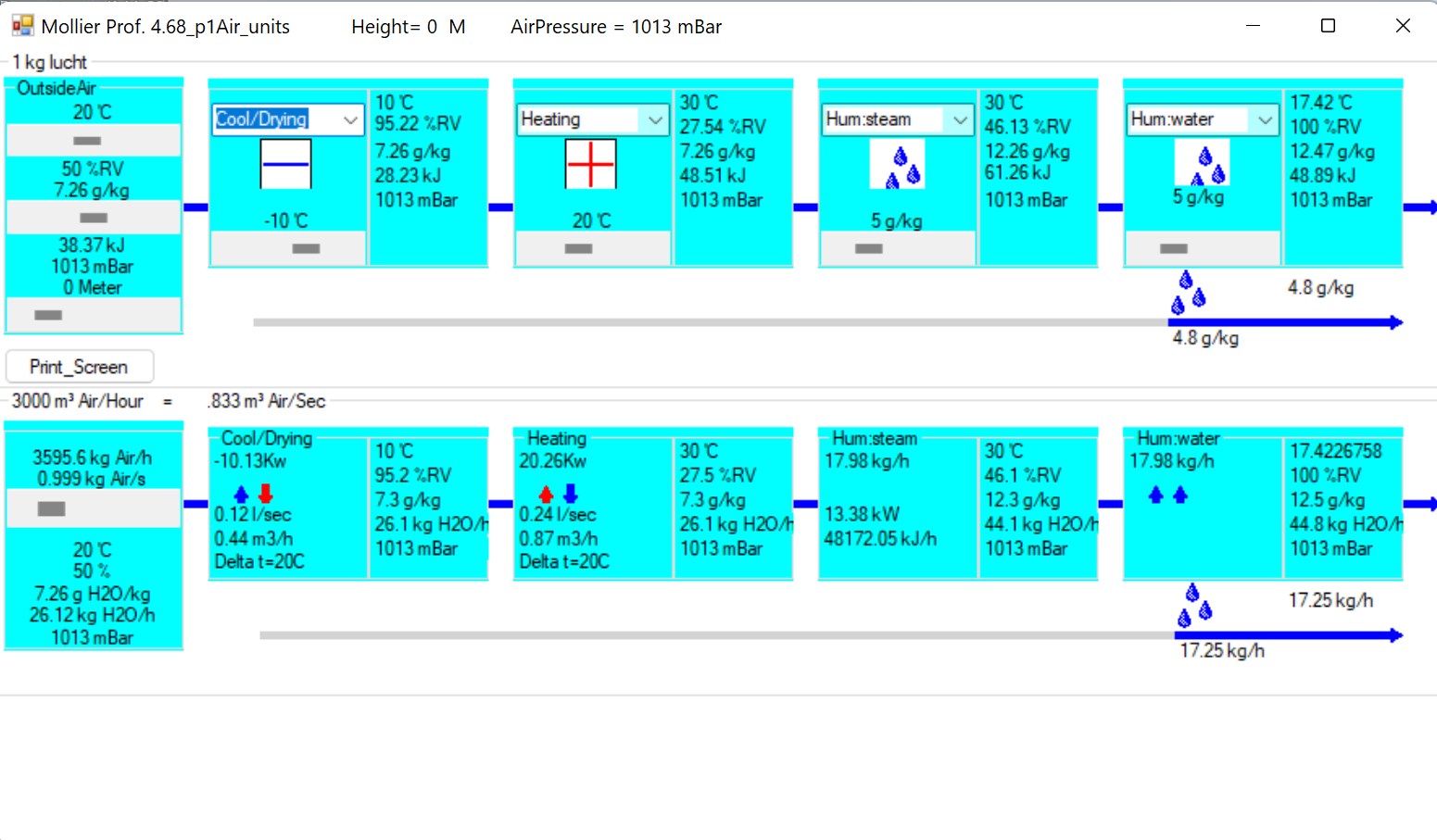Minimize the Mollier Prof. window
The height and width of the screenshot is (840, 1437).
tap(1254, 26)
